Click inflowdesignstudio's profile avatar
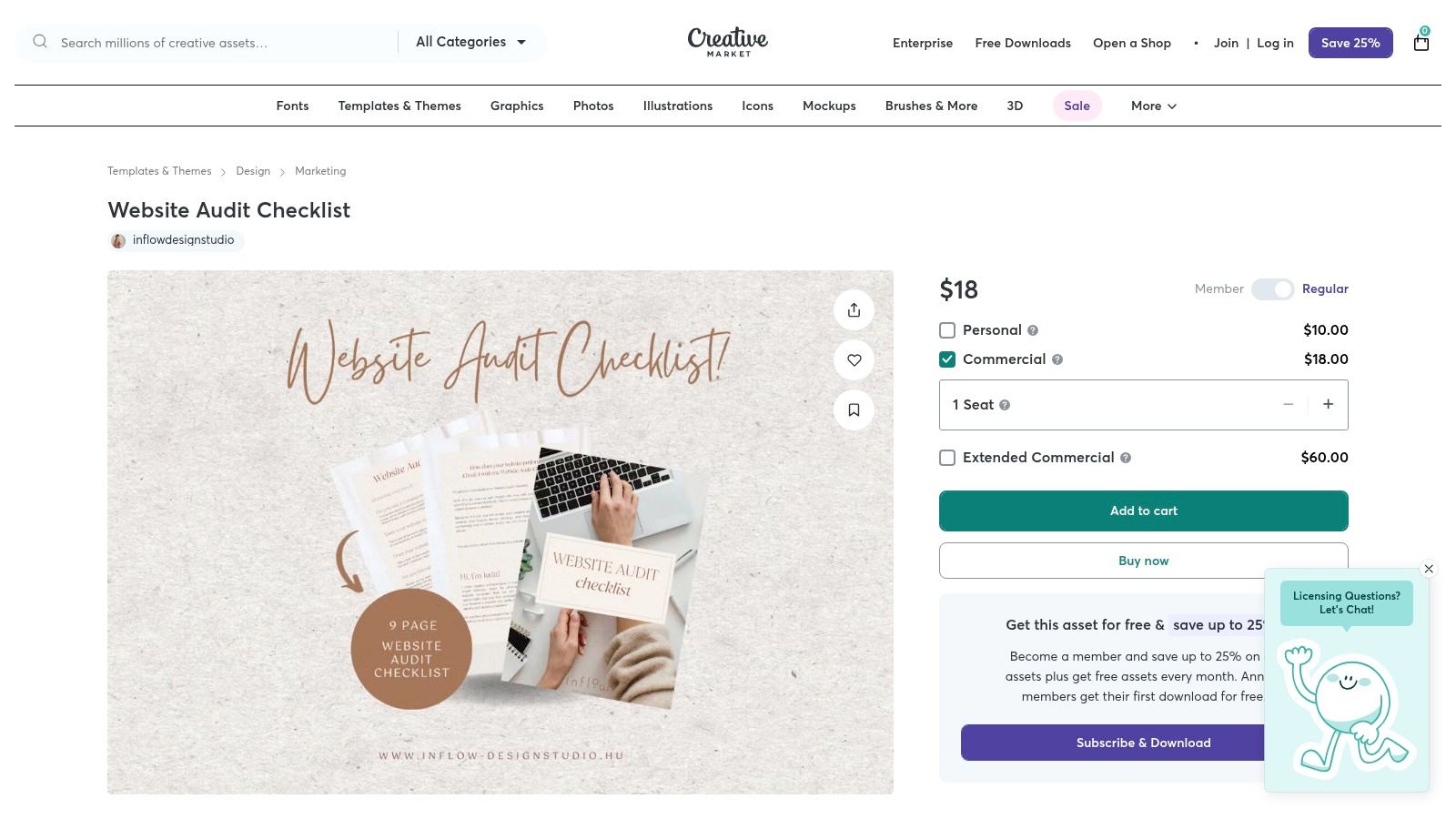The image size is (1456, 819). point(118,240)
